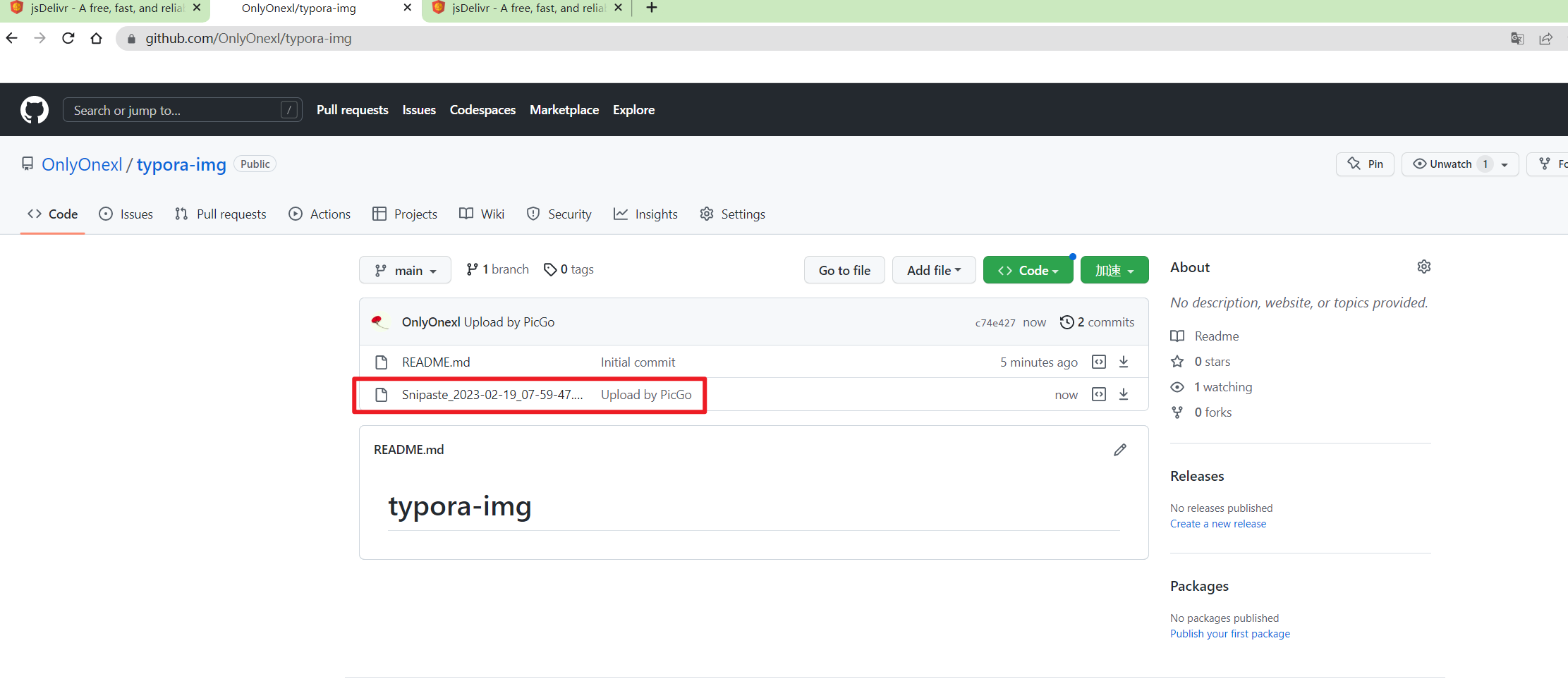Screen dimensions: 1568x679
Task: View the 0 tags link
Action: pos(569,269)
